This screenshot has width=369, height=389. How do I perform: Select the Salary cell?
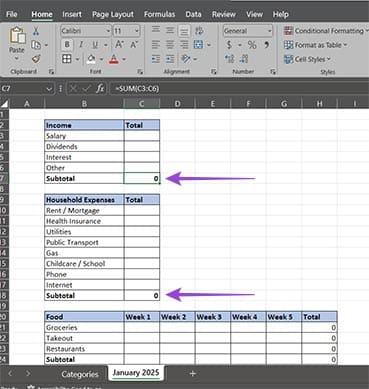pyautogui.click(x=84, y=136)
